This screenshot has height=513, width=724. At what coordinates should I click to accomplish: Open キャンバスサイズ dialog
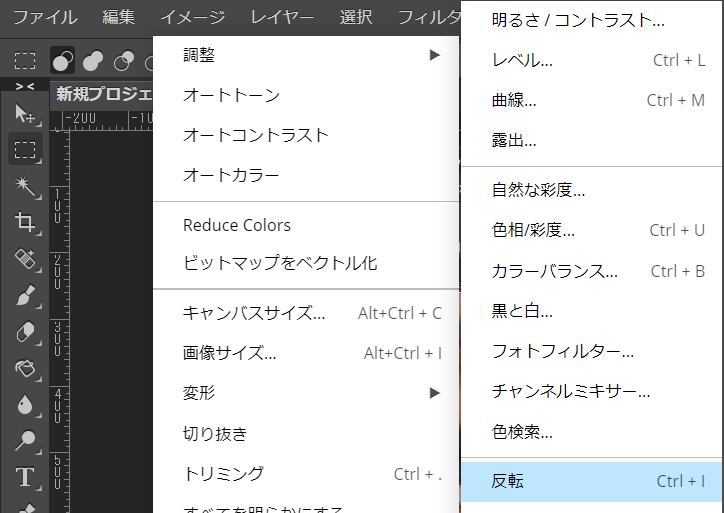point(307,313)
